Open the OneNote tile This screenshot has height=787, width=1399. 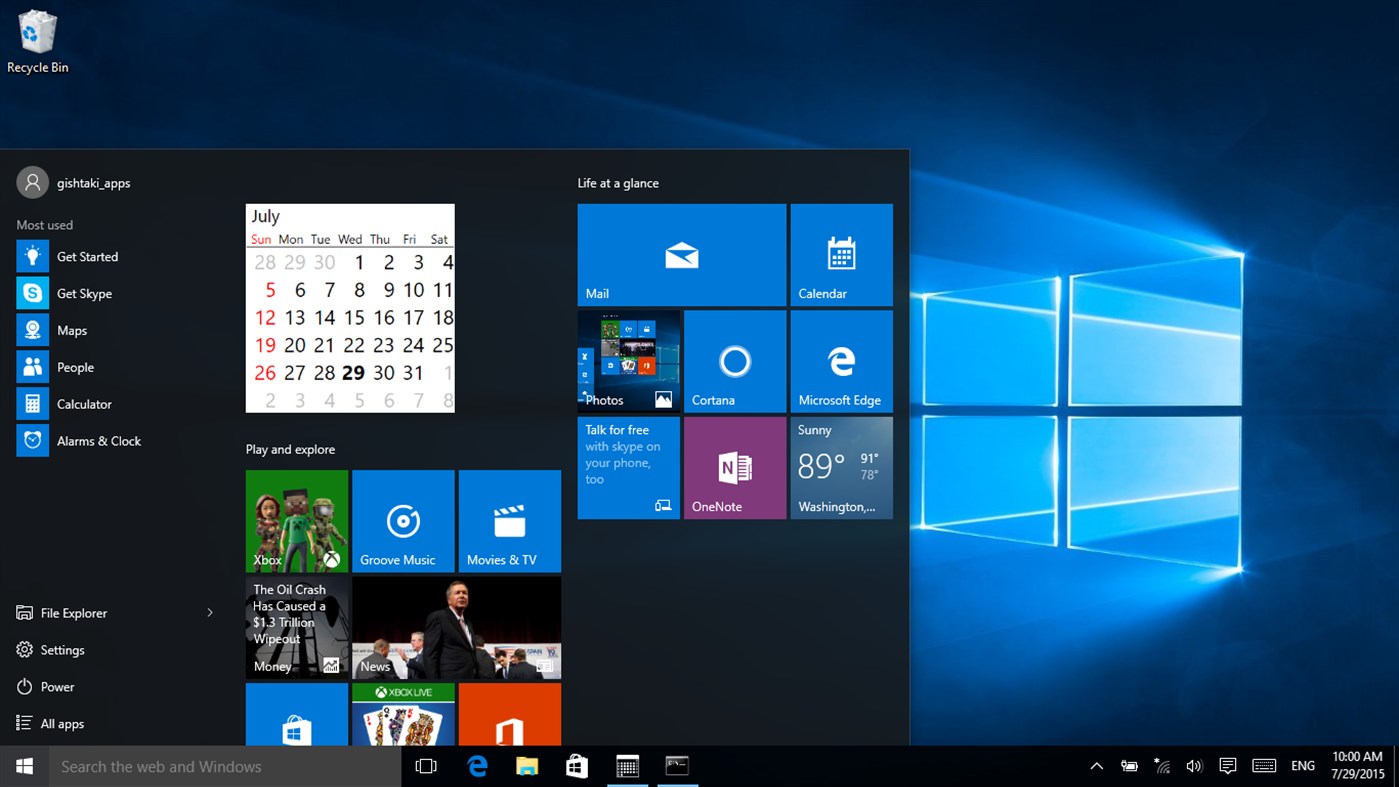(734, 467)
